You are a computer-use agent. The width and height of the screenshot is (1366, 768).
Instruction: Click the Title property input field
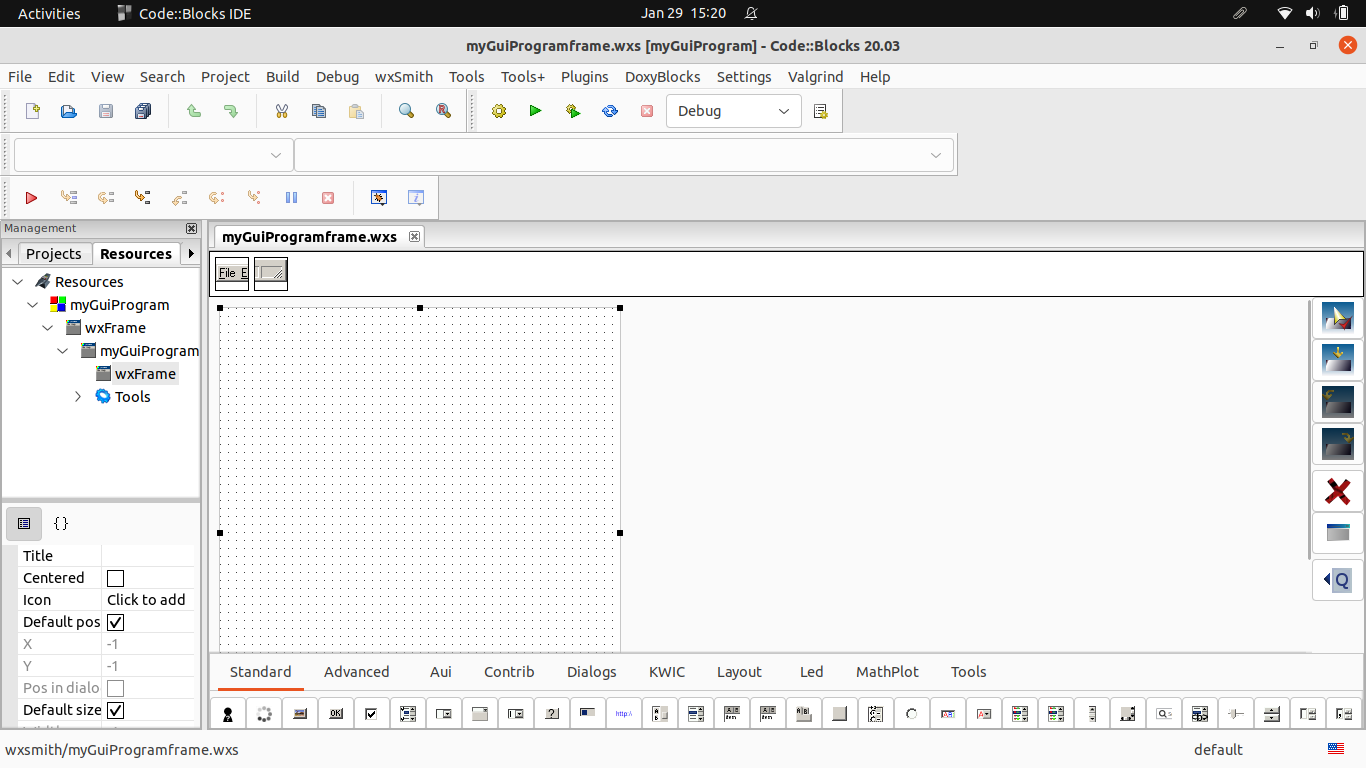[148, 556]
